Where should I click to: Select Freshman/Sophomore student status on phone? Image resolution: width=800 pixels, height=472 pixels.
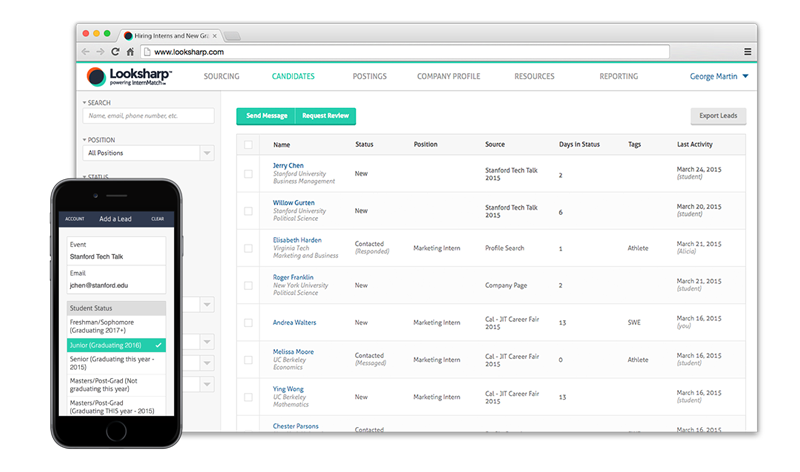point(116,327)
